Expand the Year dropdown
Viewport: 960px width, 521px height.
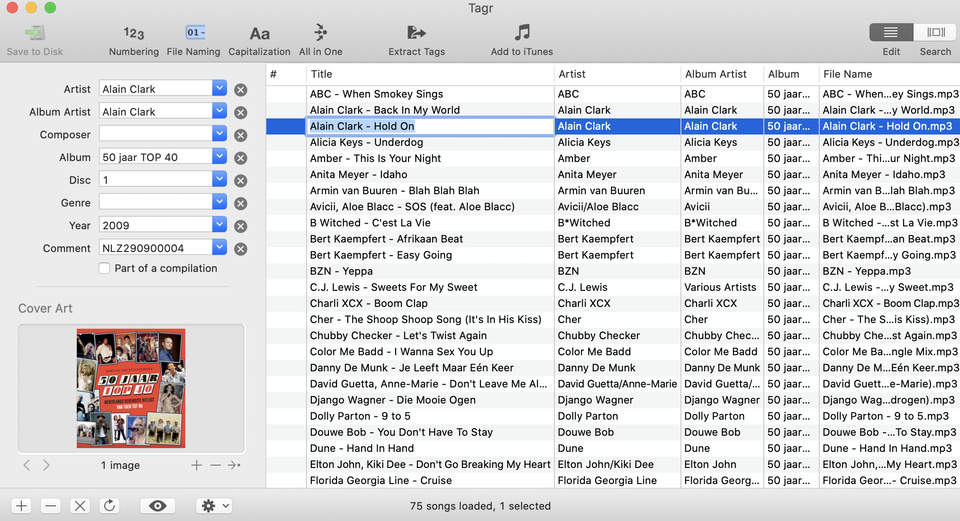point(220,224)
